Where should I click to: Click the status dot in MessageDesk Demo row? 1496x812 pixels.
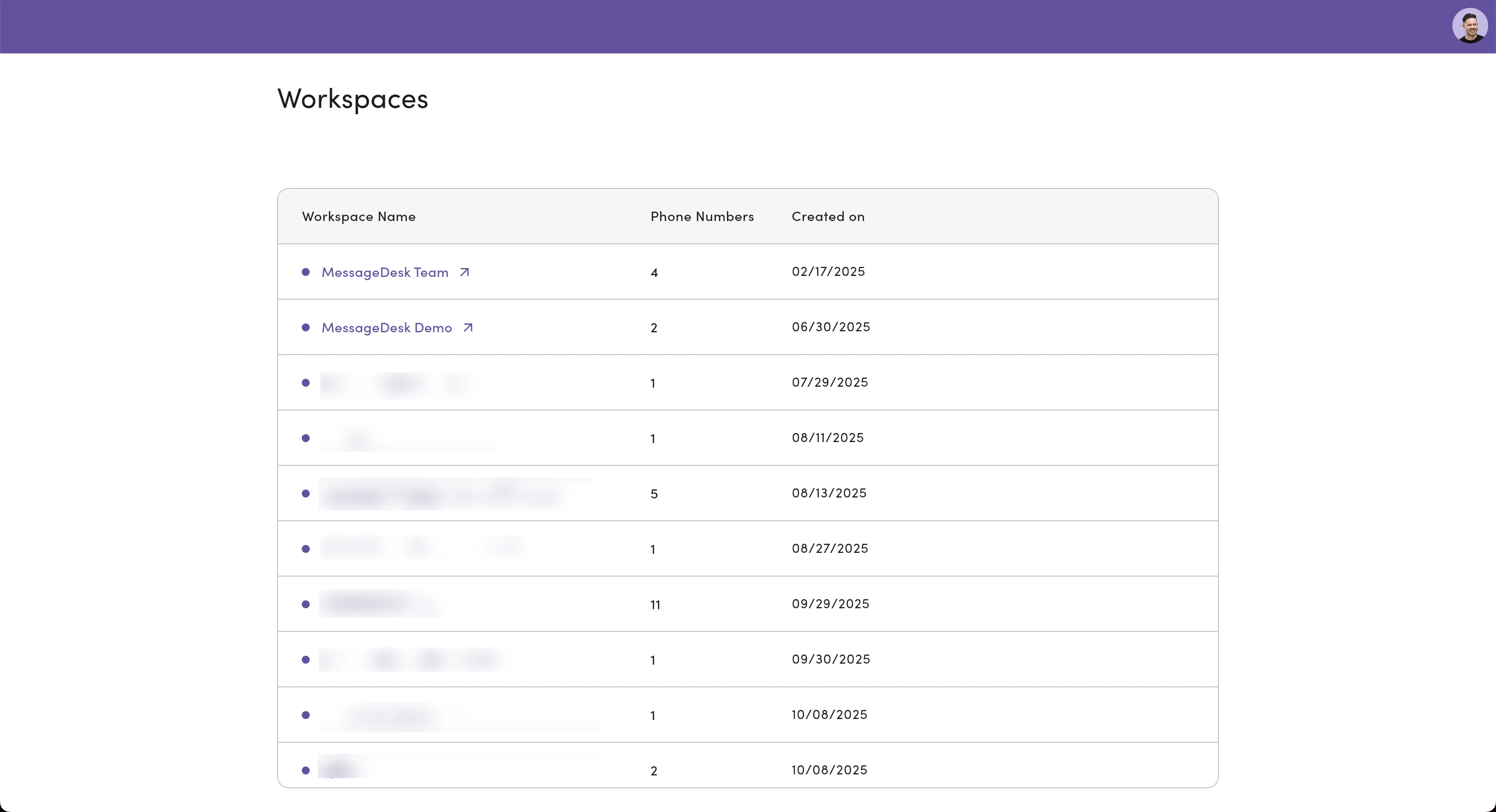305,327
